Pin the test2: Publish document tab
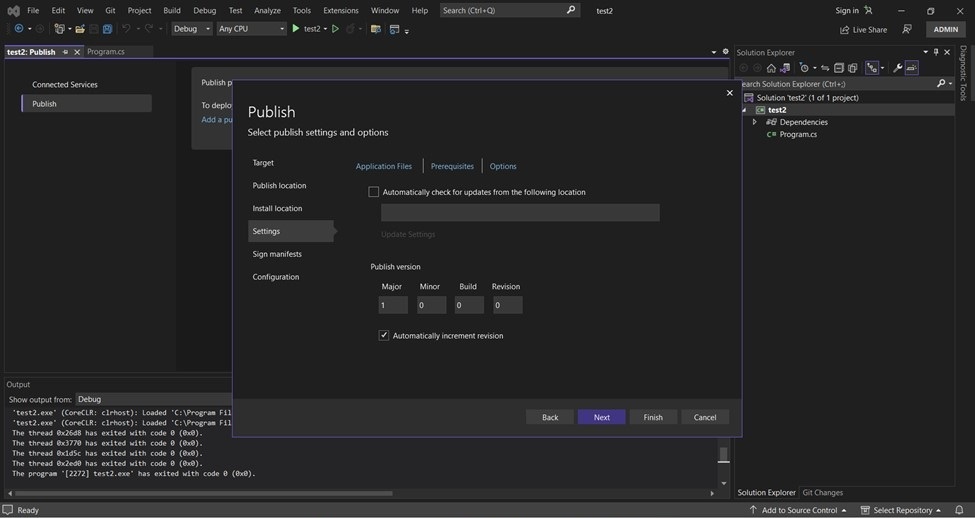This screenshot has width=975, height=518. coord(65,52)
